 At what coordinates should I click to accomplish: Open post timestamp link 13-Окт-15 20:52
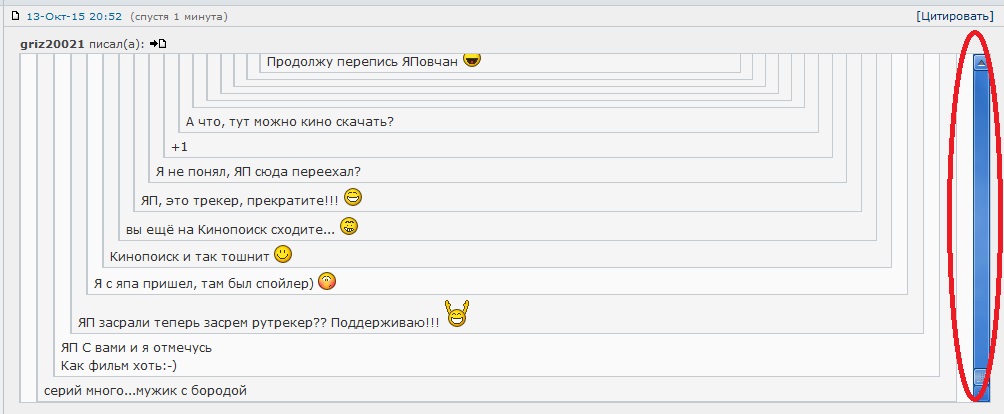point(74,17)
